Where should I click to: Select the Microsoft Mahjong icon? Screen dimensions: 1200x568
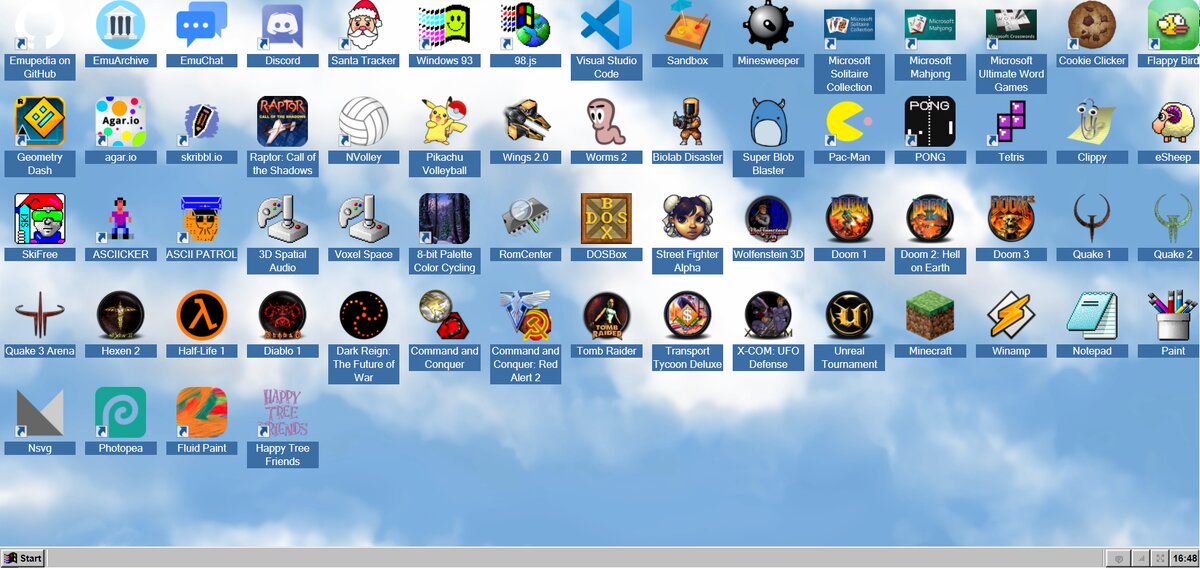pos(930,25)
